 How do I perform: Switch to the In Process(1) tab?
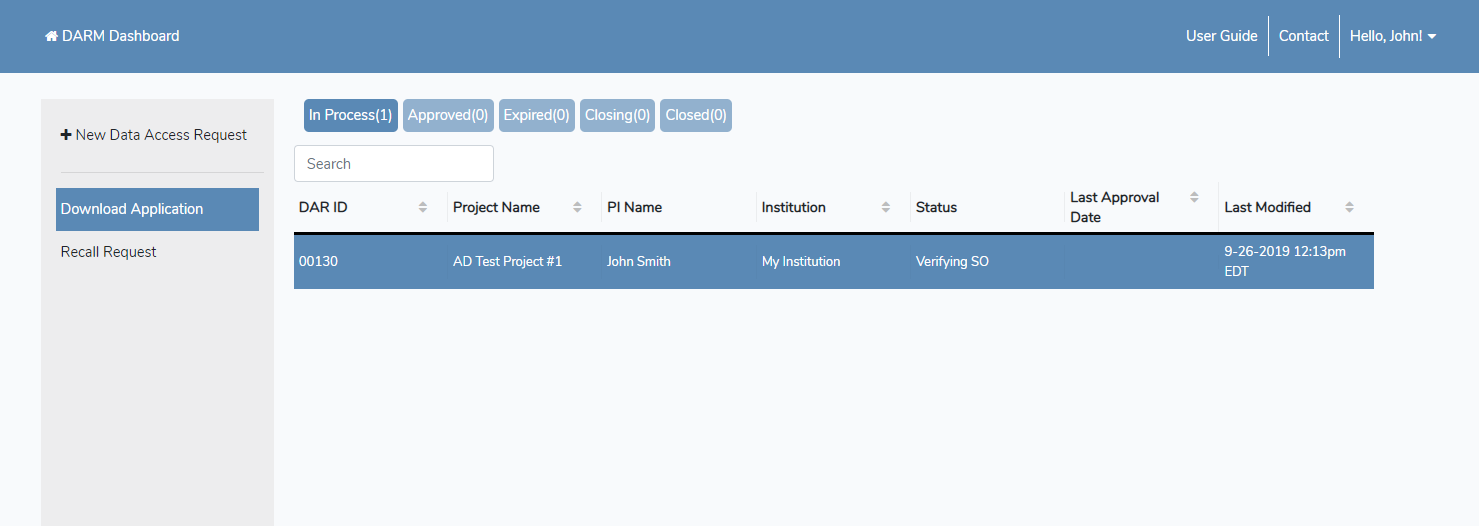click(350, 115)
